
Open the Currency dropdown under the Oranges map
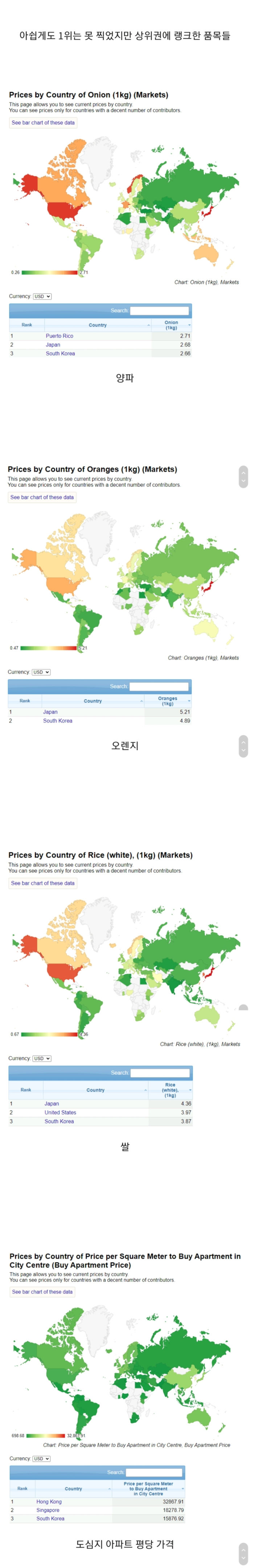point(41,672)
